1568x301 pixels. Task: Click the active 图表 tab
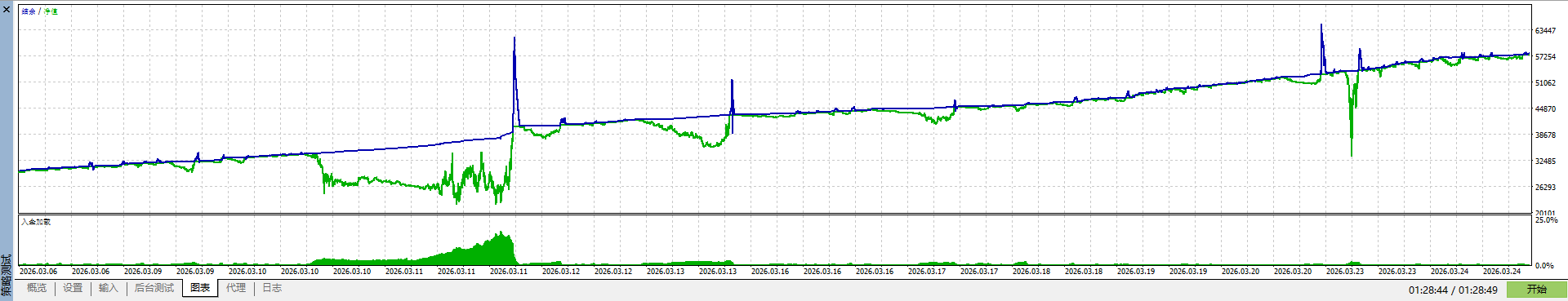[x=200, y=288]
